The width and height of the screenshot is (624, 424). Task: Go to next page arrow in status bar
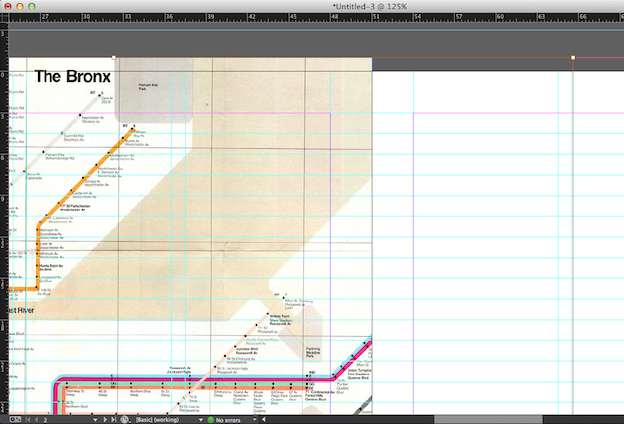click(x=105, y=420)
